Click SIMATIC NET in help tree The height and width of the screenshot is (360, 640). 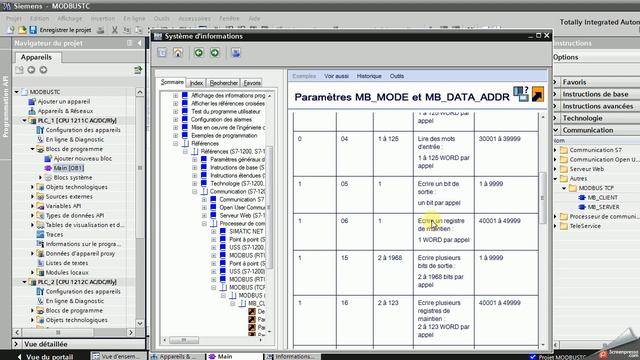(246, 231)
